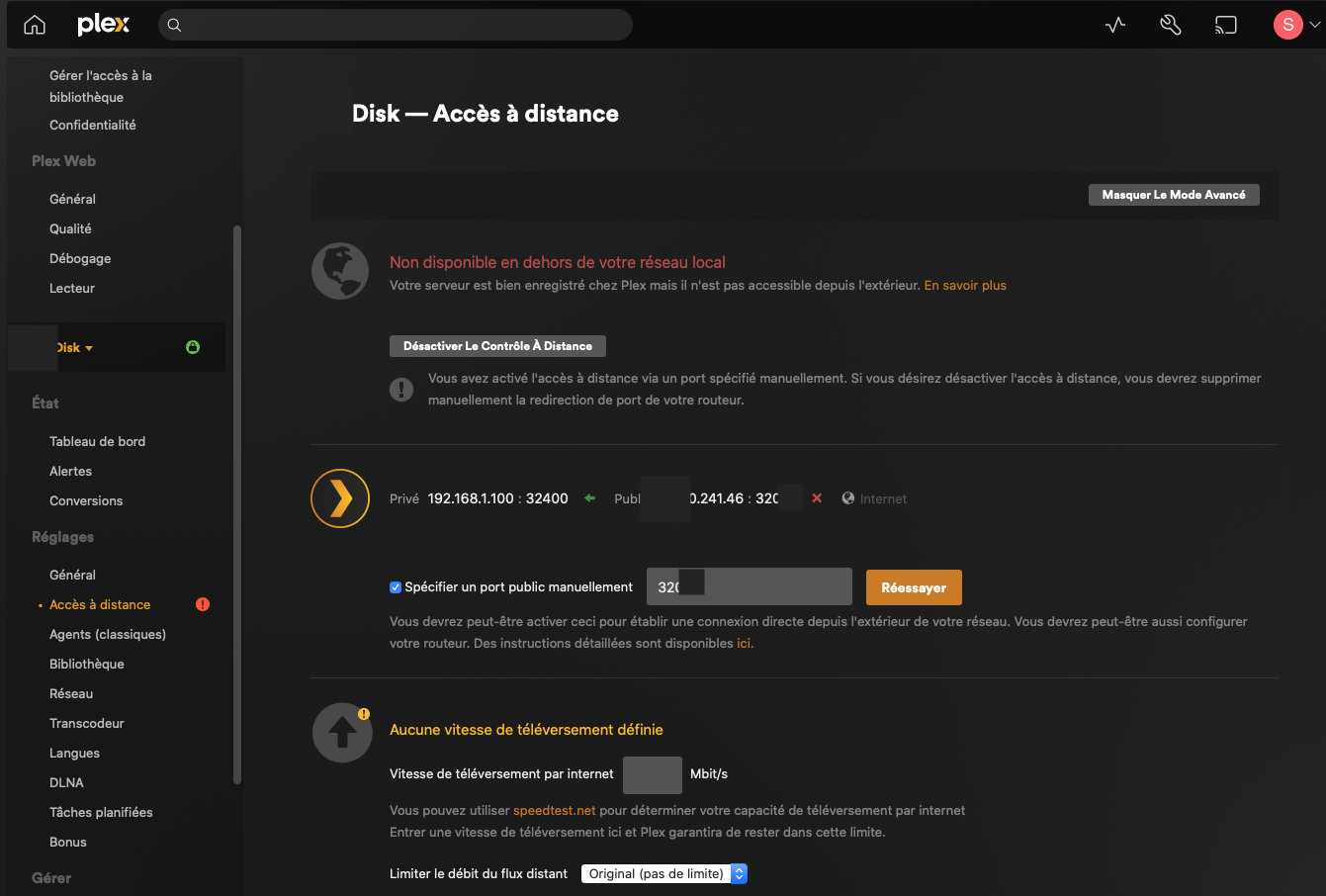Open Confidentialité settings
This screenshot has height=896, width=1326.
[x=93, y=125]
